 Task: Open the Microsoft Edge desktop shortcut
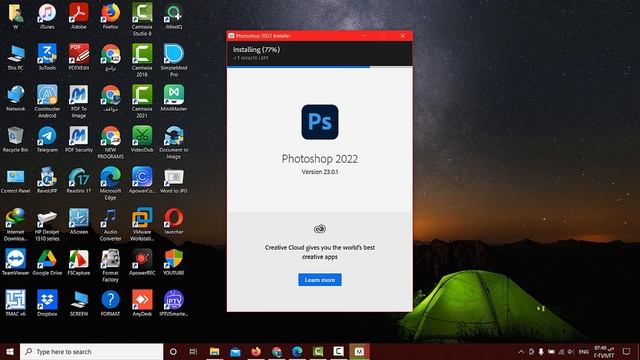110,184
